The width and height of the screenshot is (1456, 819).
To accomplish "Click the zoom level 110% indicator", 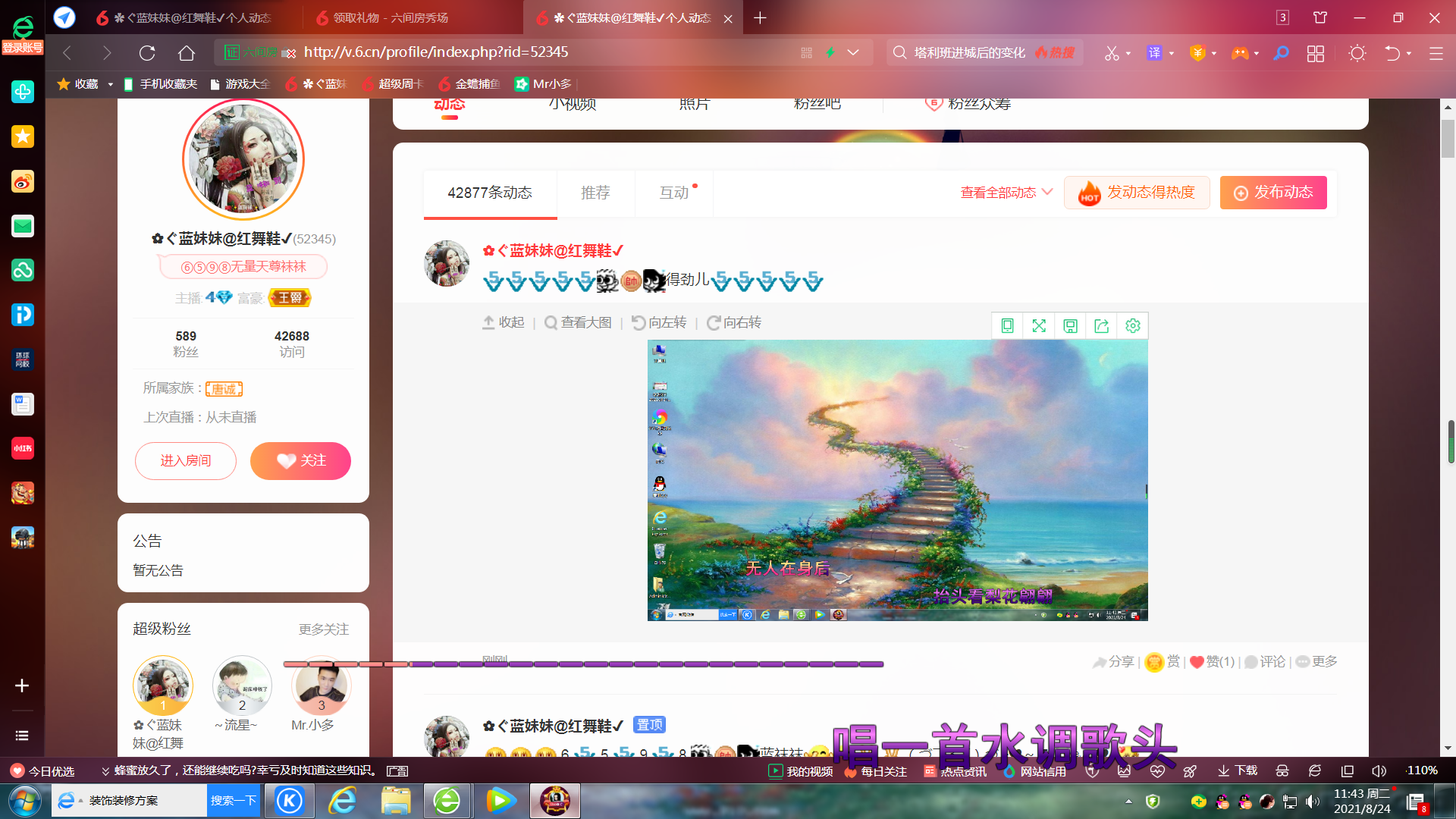I will pos(1422,770).
